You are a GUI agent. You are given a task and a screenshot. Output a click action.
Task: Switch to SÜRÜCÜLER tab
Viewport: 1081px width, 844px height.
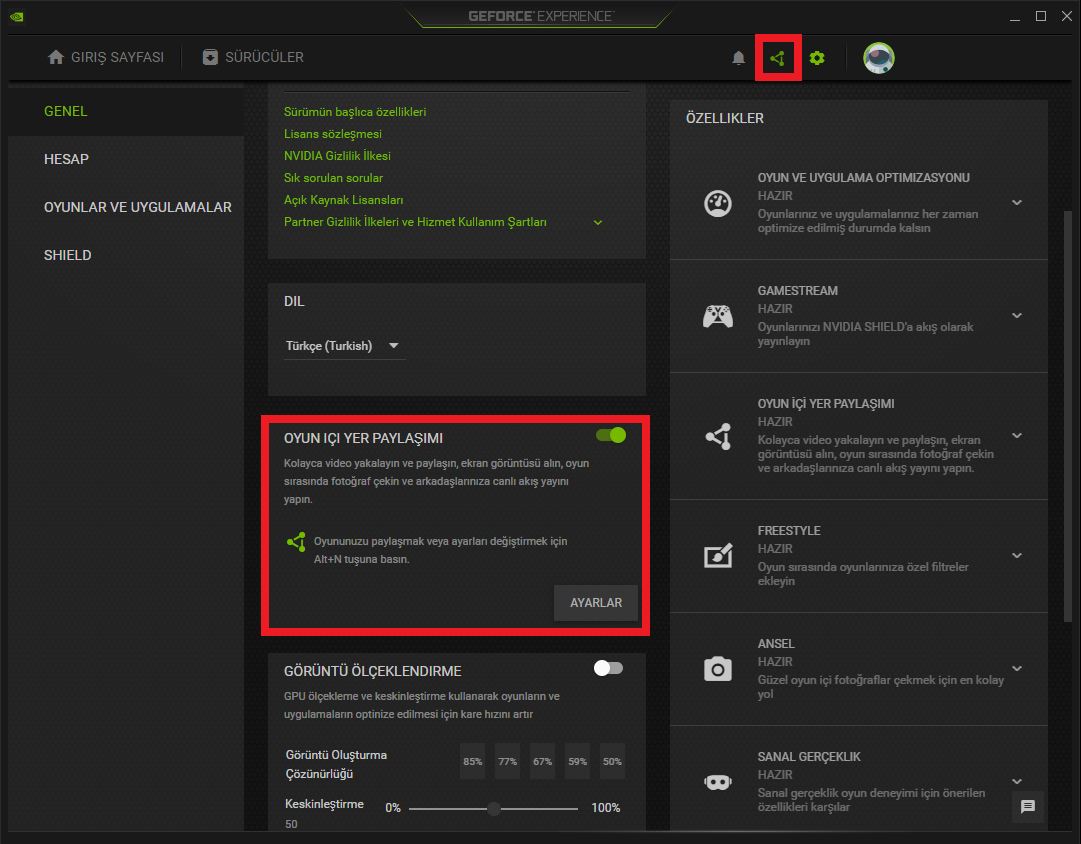tap(253, 57)
